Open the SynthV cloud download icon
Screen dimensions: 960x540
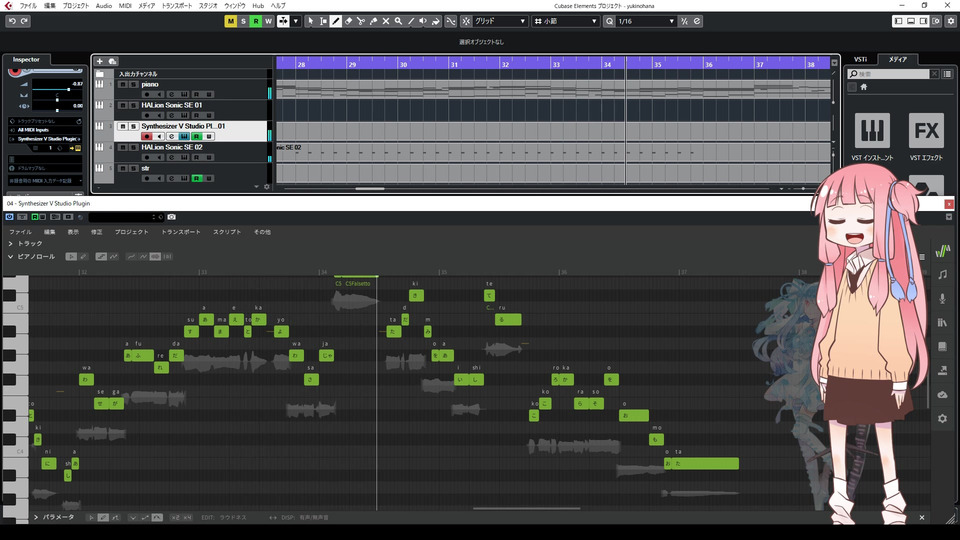coord(942,394)
